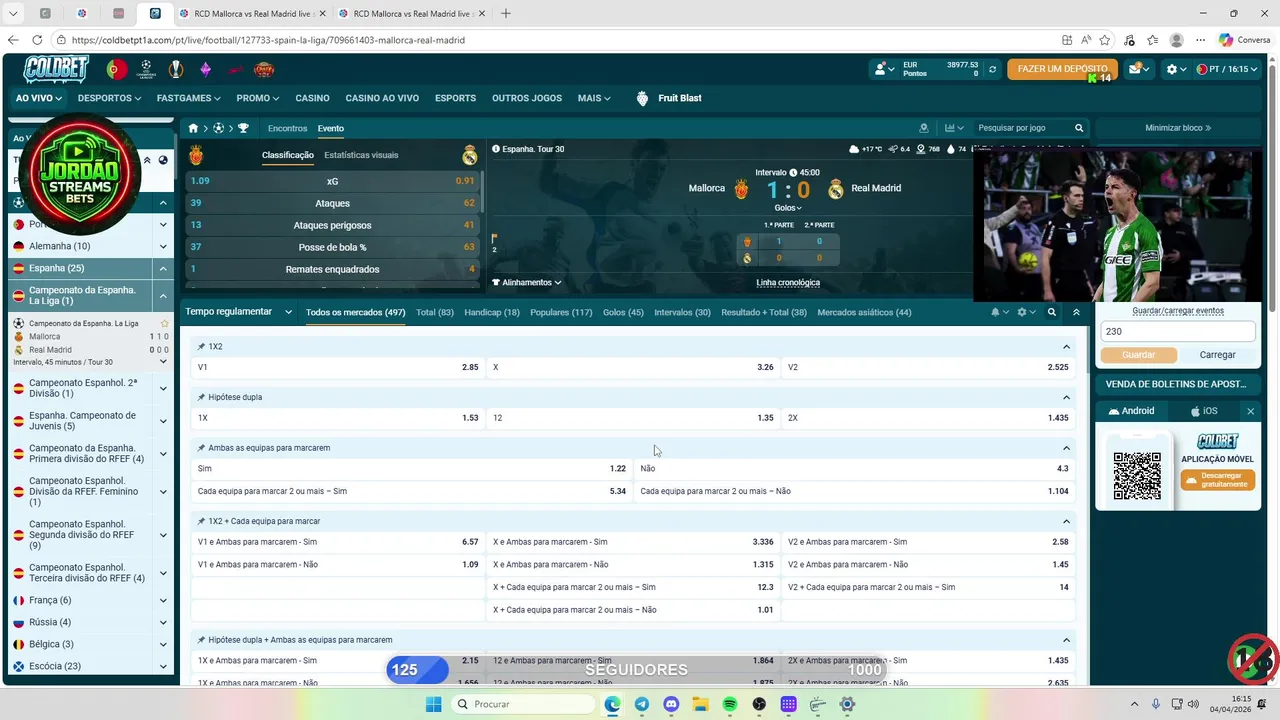Refresh the EUR balance
The image size is (1280, 720).
[992, 69]
